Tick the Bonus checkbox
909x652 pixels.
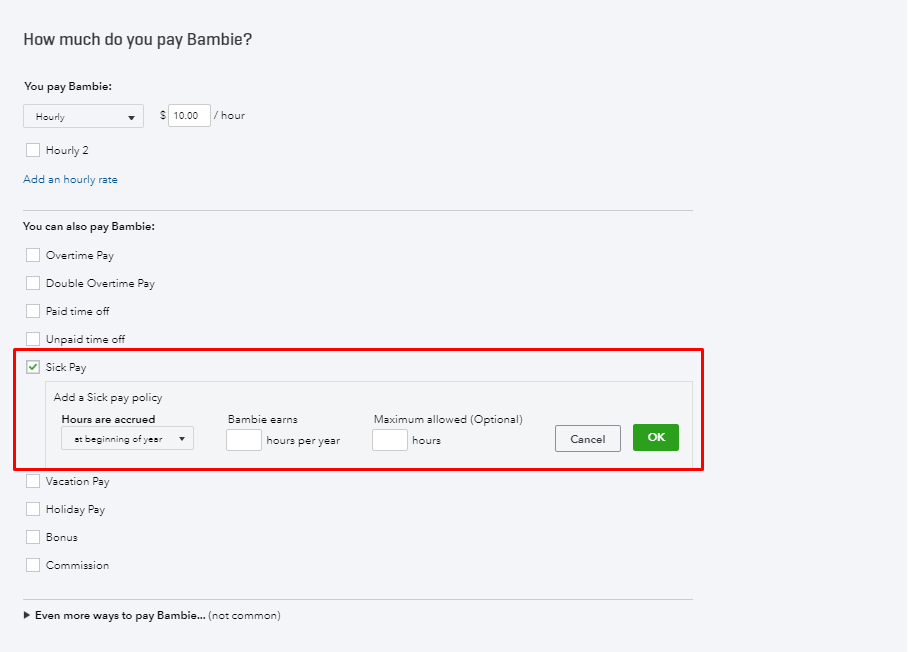[x=33, y=537]
